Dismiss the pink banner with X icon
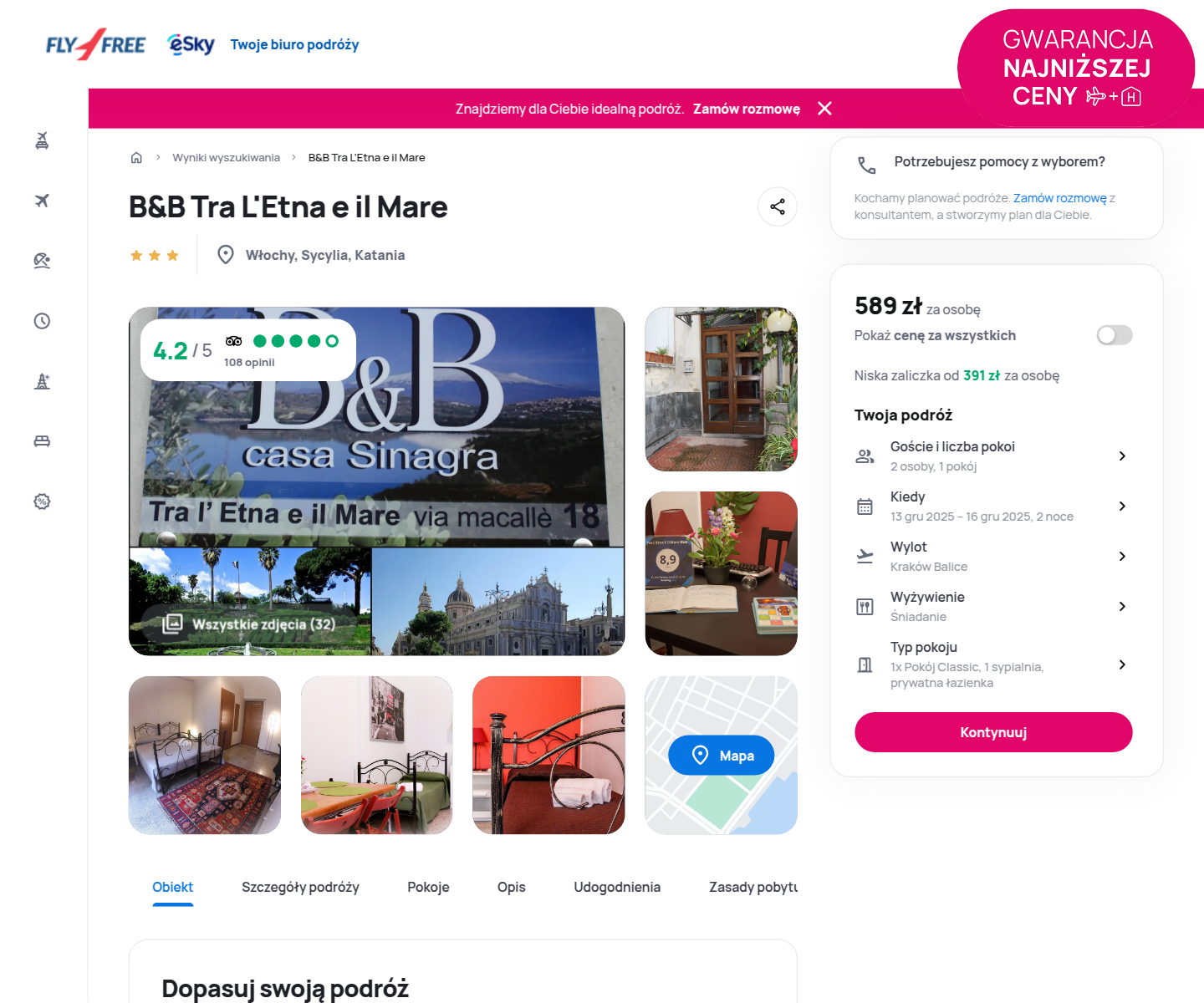The width and height of the screenshot is (1204, 1003). (824, 109)
